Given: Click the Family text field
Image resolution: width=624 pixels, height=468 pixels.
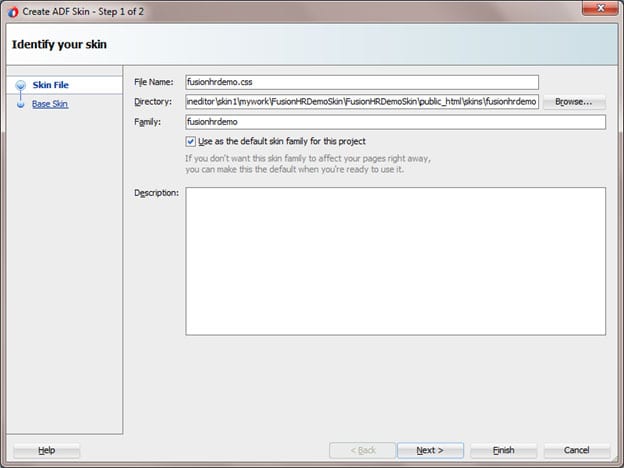Looking at the screenshot, I should (x=395, y=122).
